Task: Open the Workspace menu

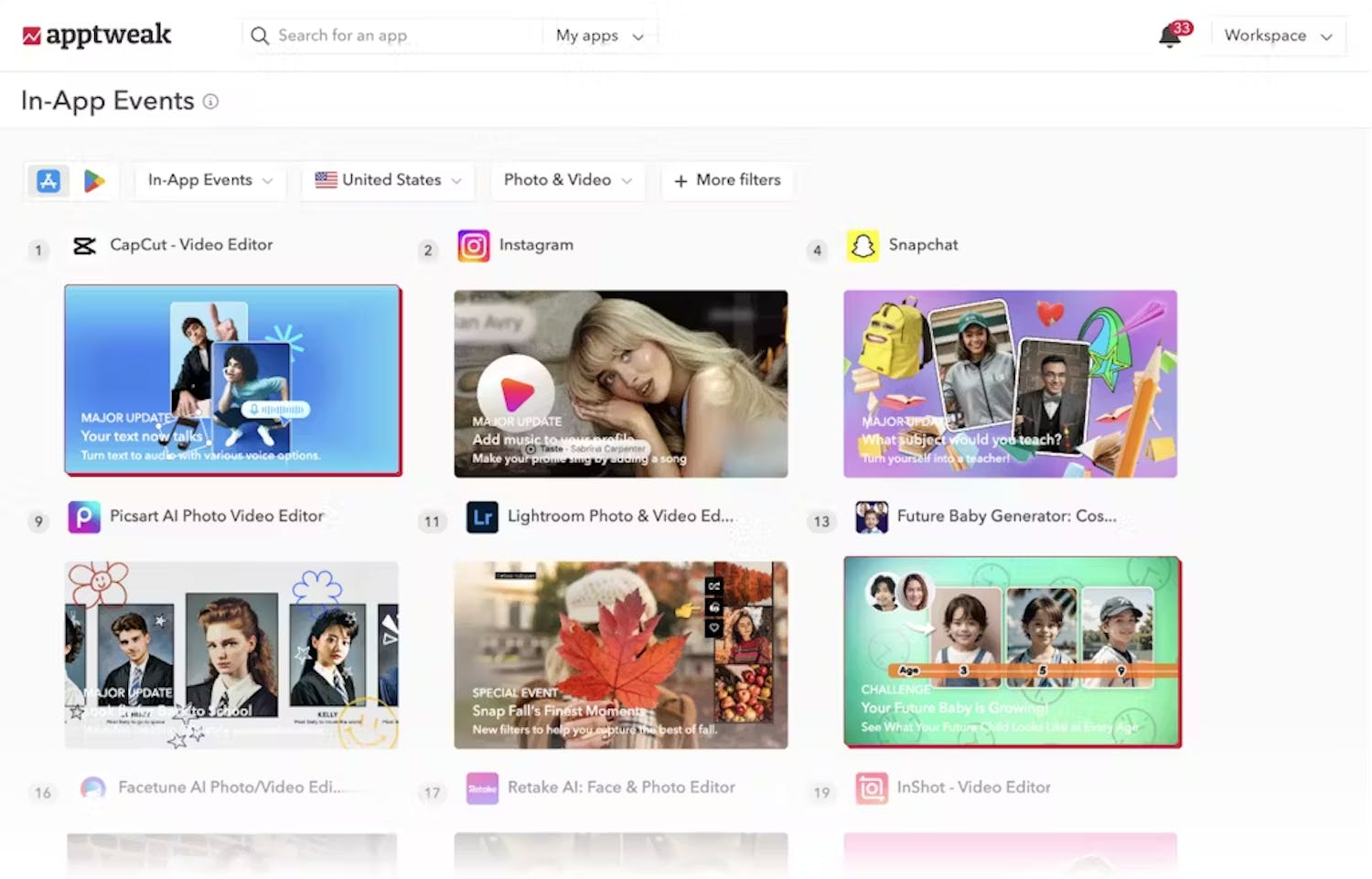Action: coord(1277,36)
